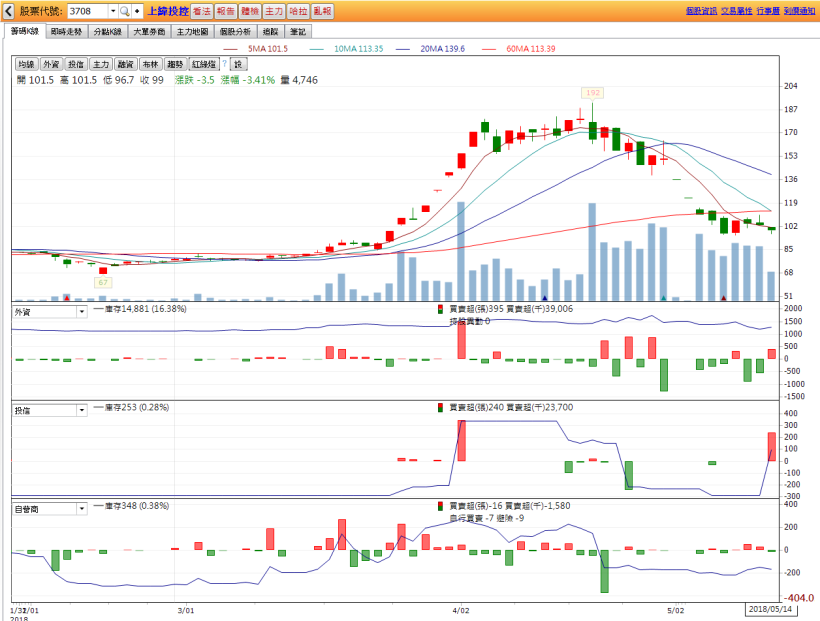
Task: Expand the 外資 indicator dropdown
Action: point(81,312)
